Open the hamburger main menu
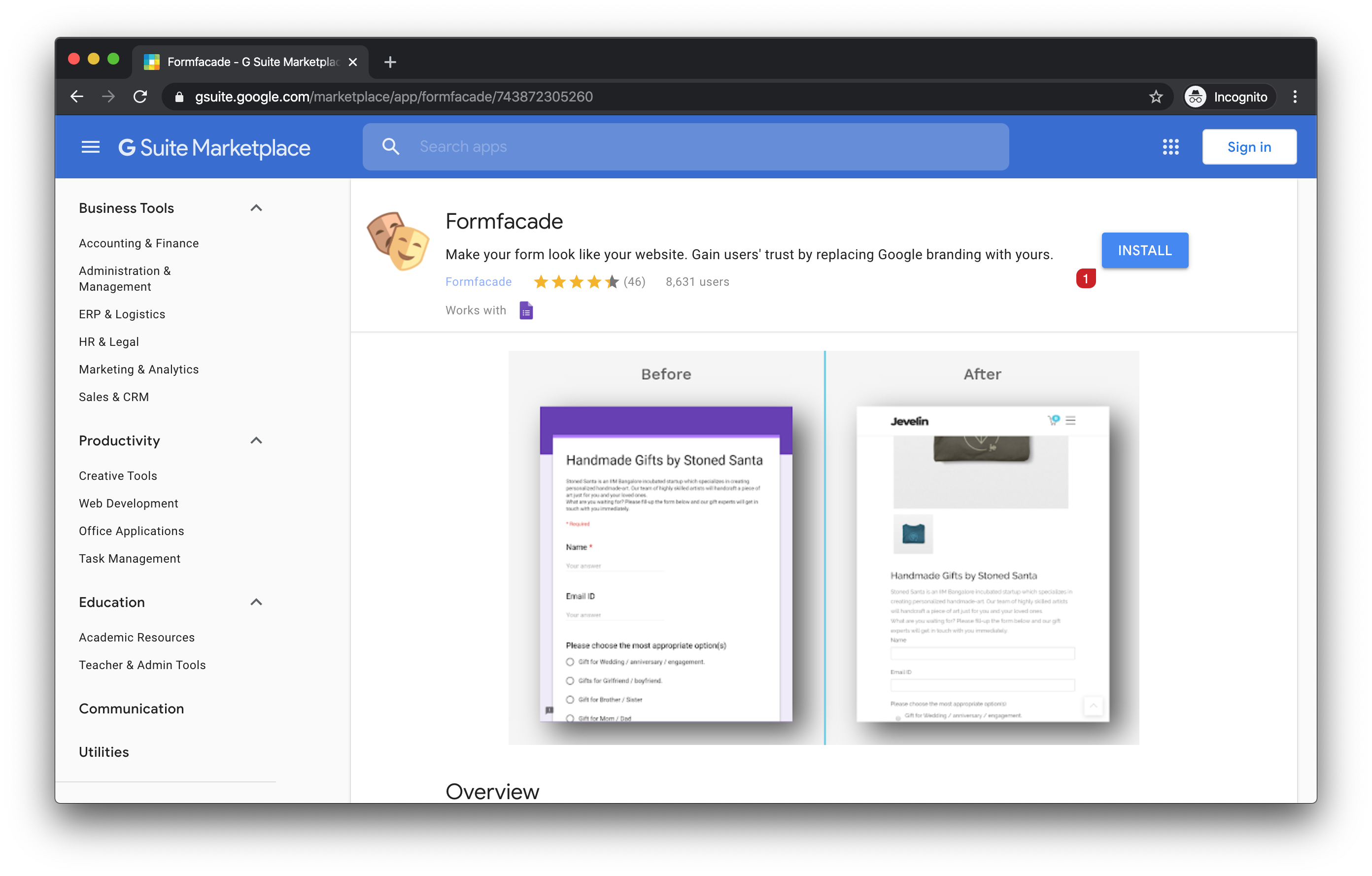The height and width of the screenshot is (876, 1372). [90, 147]
